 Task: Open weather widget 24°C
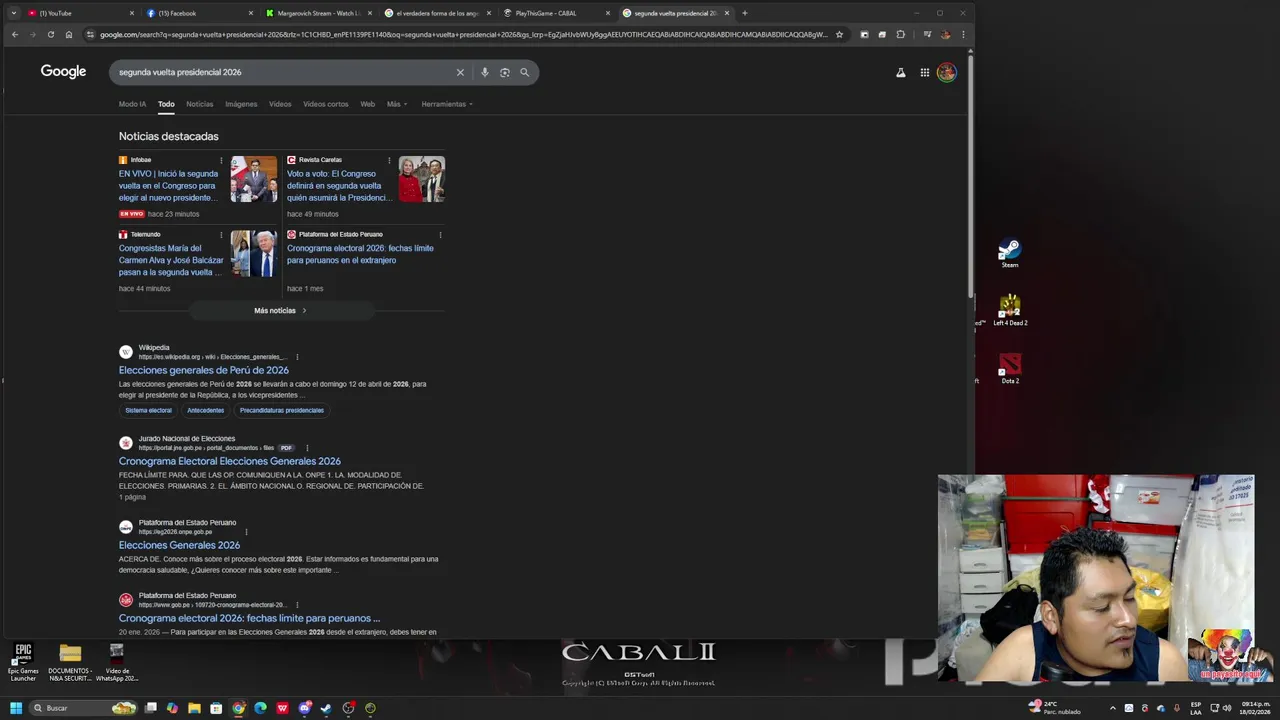[1055, 708]
